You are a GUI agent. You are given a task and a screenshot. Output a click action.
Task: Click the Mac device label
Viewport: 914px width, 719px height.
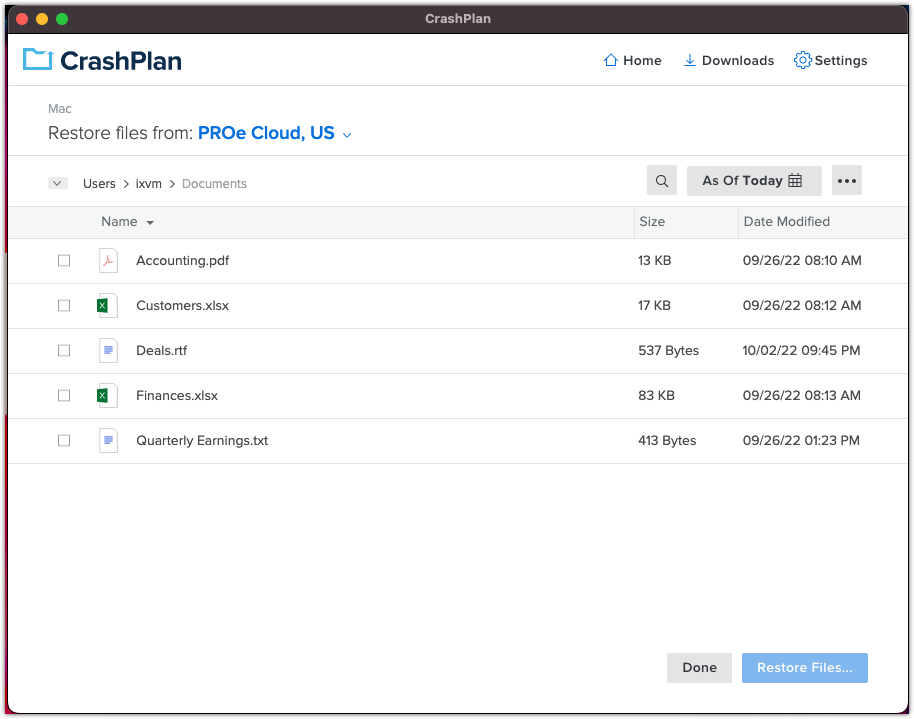[59, 109]
